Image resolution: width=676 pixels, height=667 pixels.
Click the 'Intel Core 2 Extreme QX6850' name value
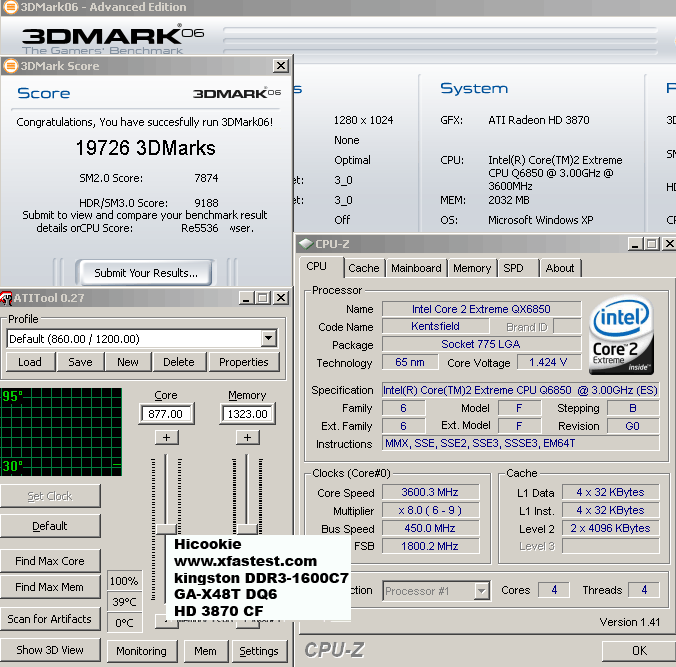pyautogui.click(x=481, y=309)
